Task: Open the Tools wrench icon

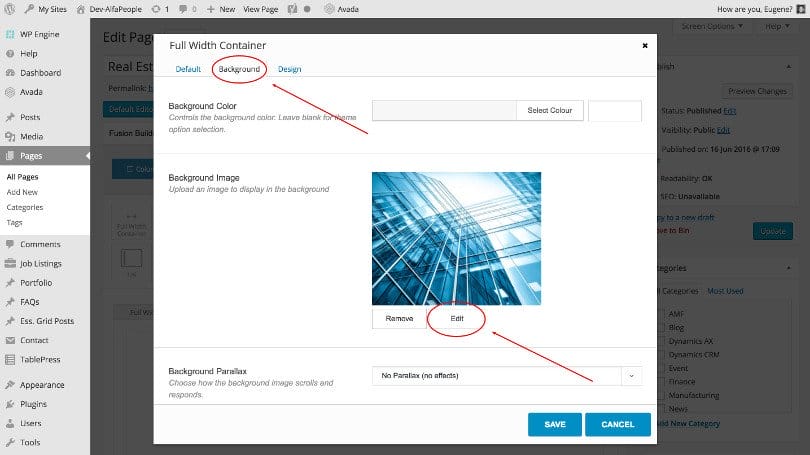Action: tap(9, 442)
